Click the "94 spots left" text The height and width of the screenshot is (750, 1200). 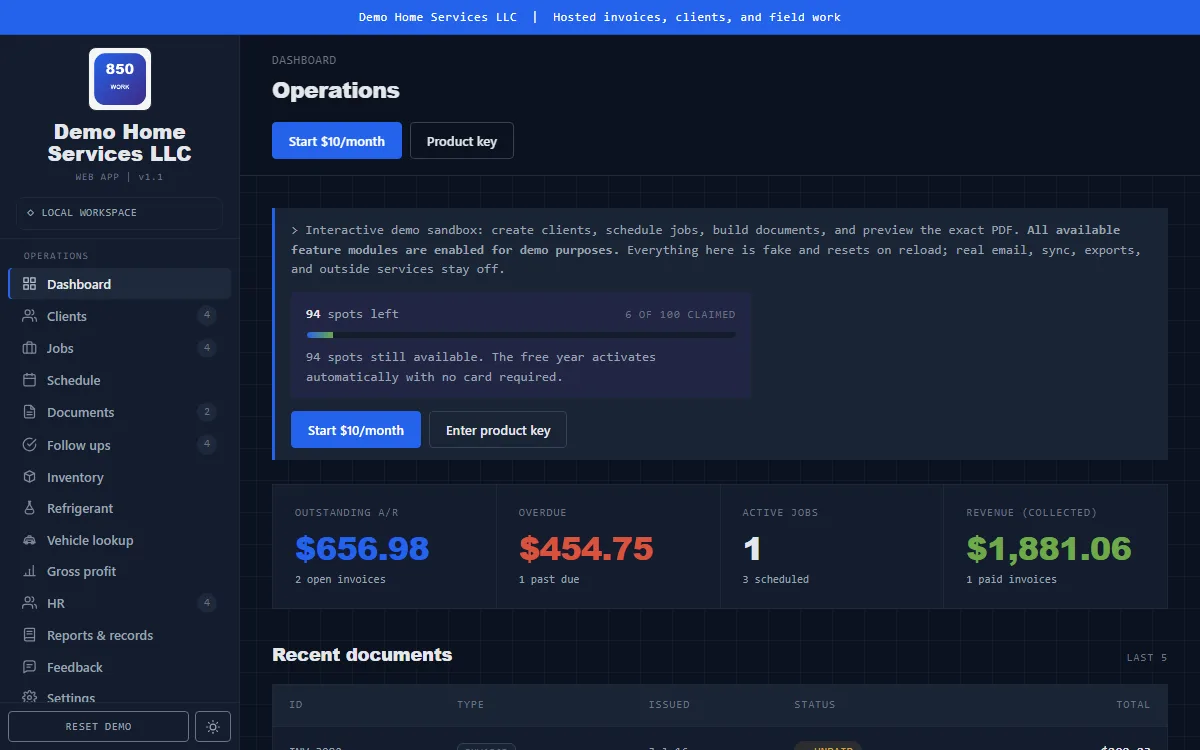[x=352, y=314]
